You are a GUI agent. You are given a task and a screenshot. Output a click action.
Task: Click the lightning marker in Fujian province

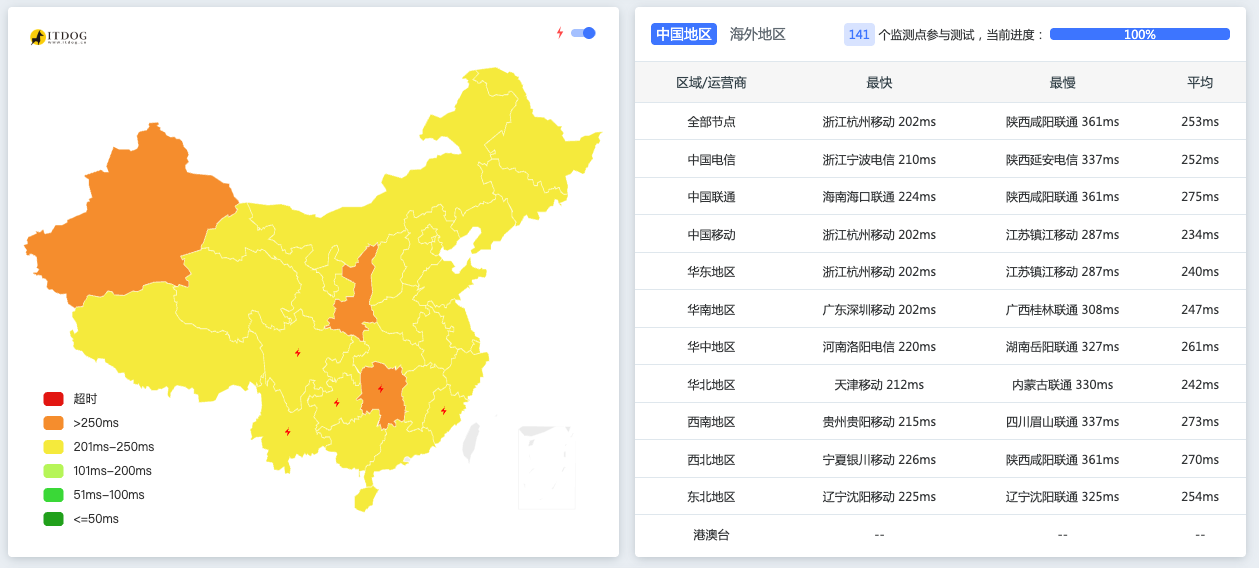tap(444, 411)
